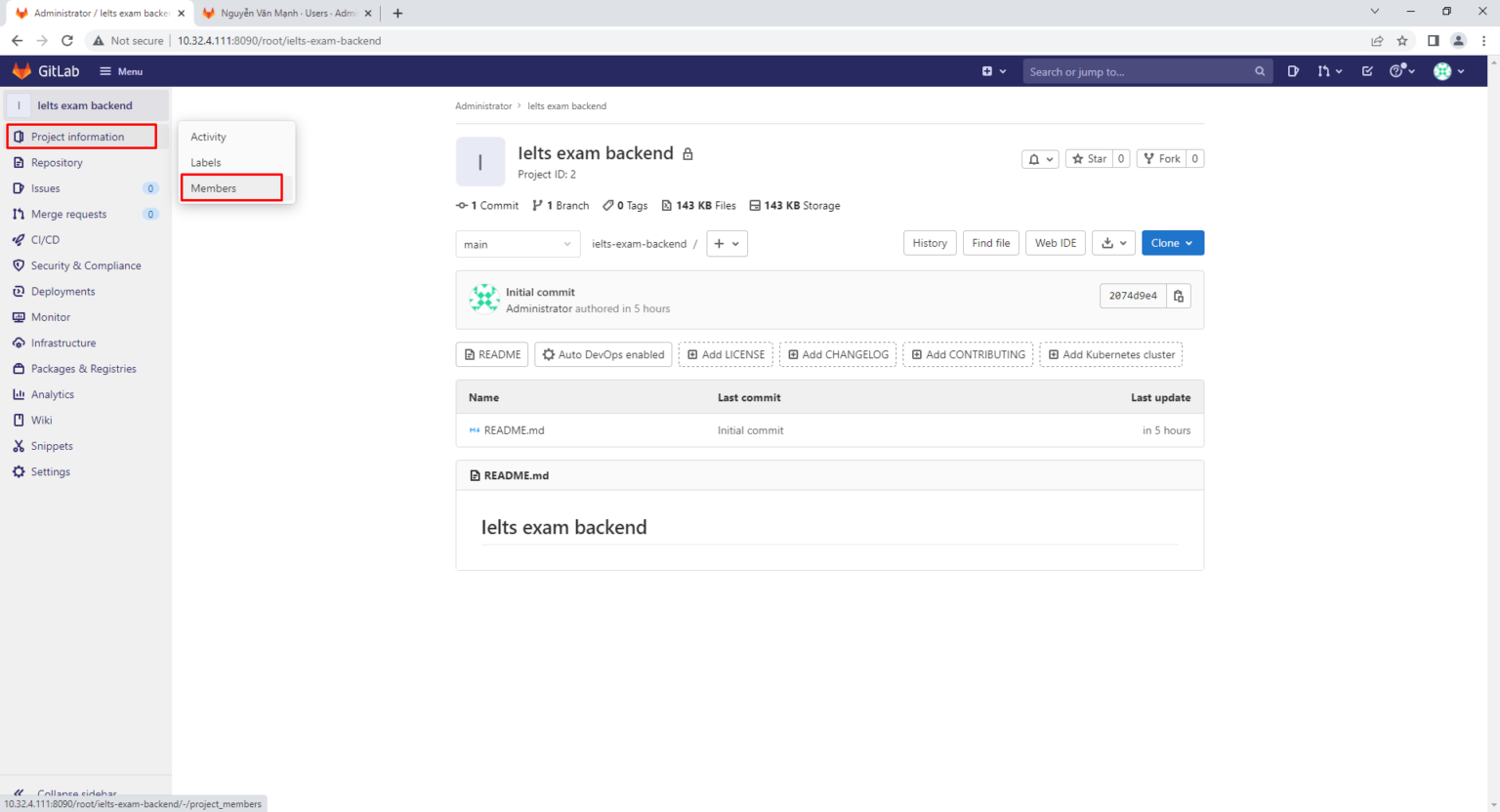Enable Auto DevOps via its badge
Screen dimensions: 1500x812
tap(603, 353)
